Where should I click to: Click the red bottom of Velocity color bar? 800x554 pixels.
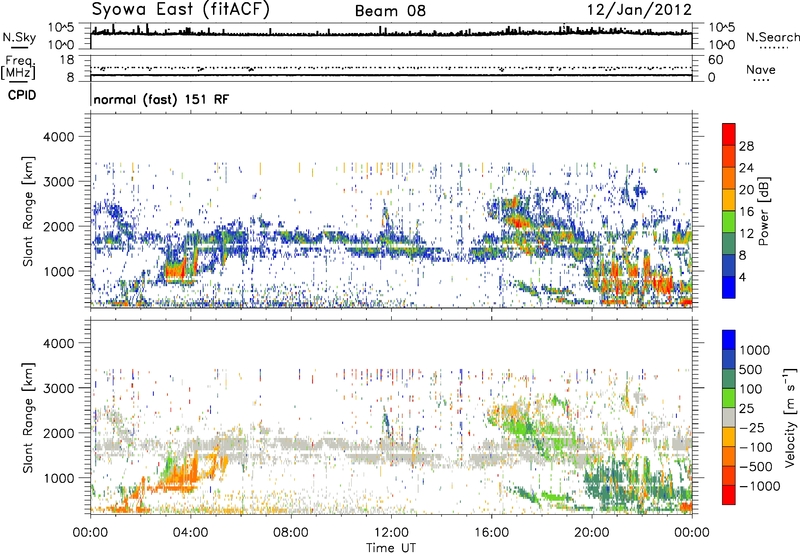(729, 496)
